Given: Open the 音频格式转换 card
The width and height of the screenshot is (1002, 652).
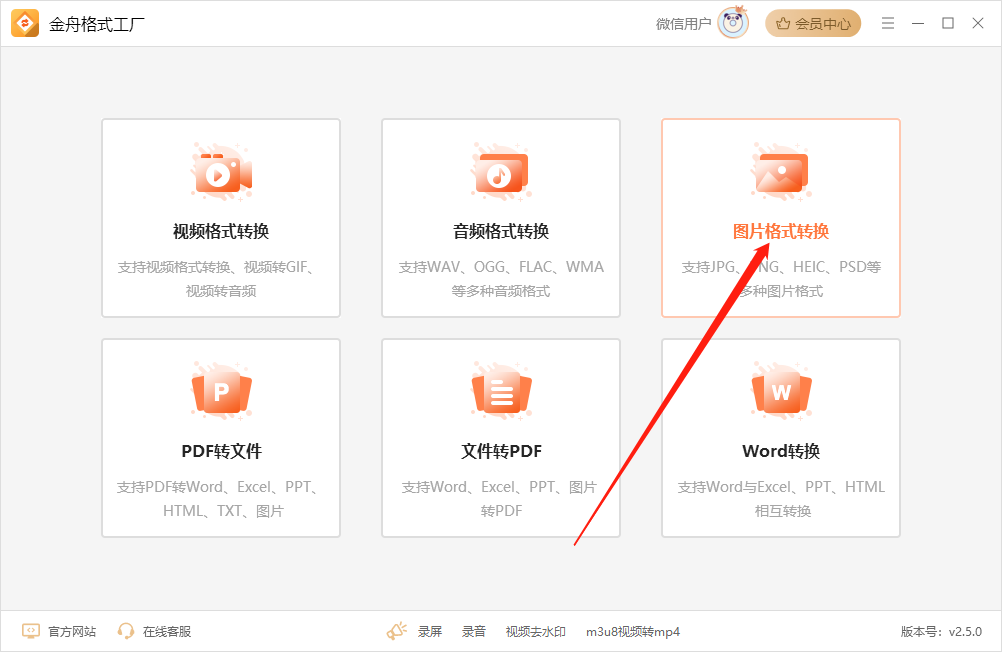Looking at the screenshot, I should [x=500, y=218].
